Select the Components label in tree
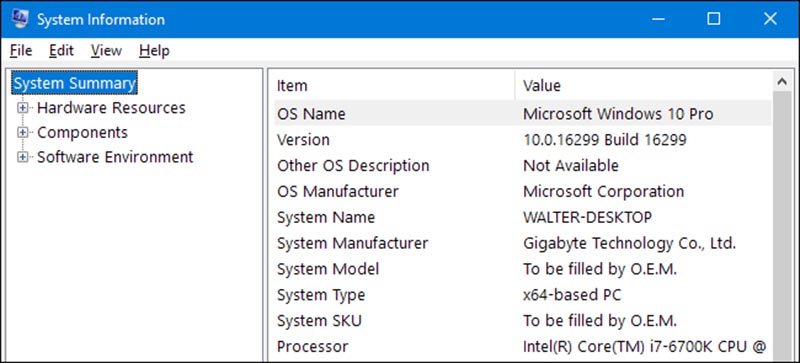Viewport: 800px width, 363px height. pyautogui.click(x=82, y=133)
